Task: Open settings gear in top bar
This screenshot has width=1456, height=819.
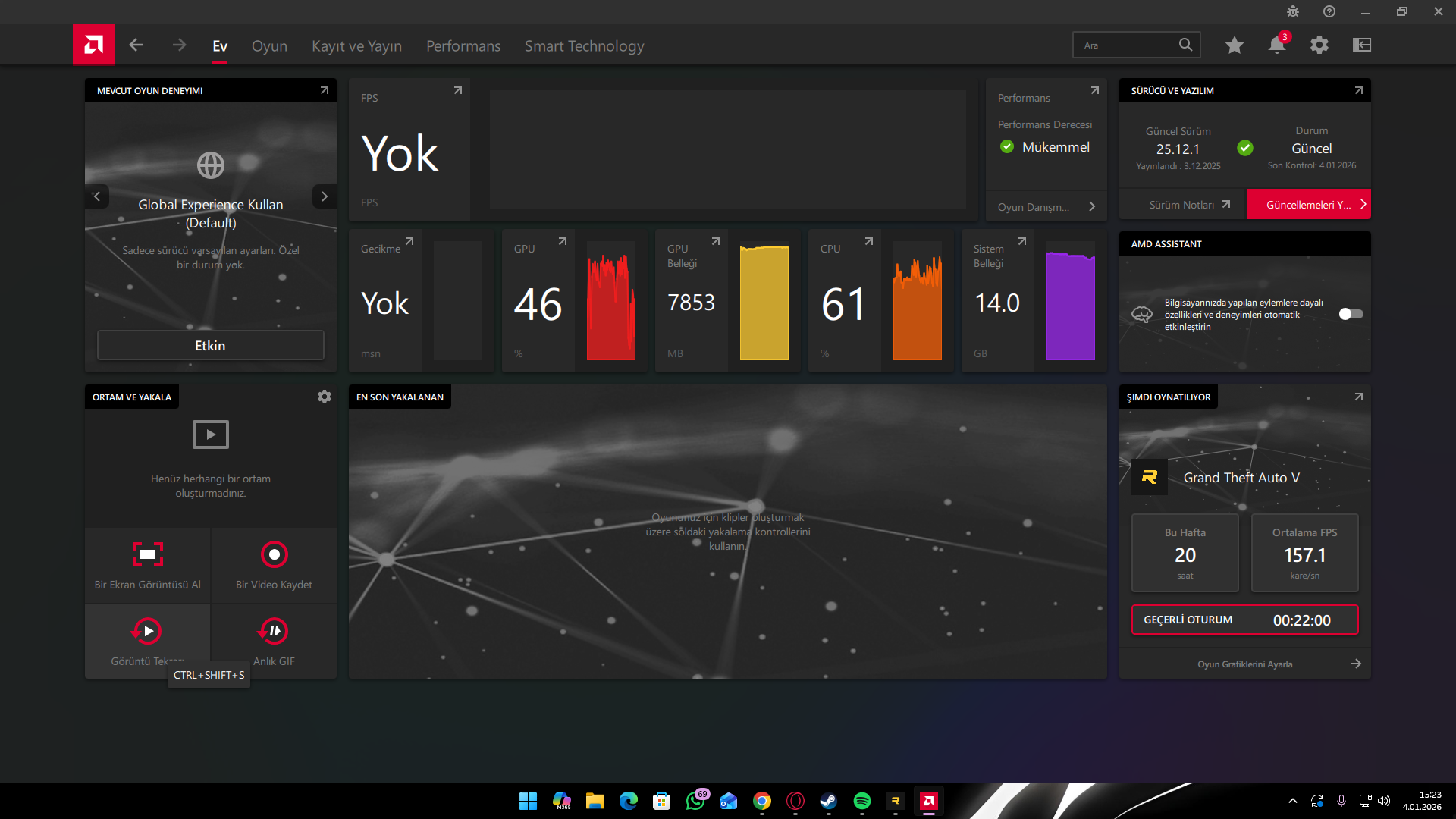Action: (x=1319, y=45)
